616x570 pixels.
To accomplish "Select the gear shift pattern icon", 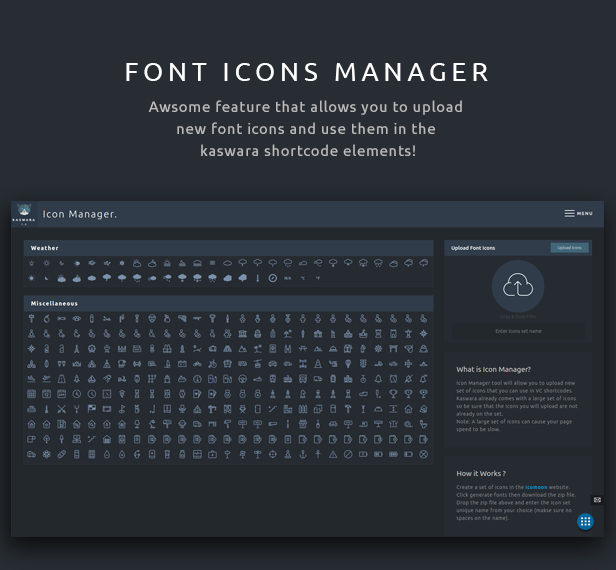I will [152, 379].
